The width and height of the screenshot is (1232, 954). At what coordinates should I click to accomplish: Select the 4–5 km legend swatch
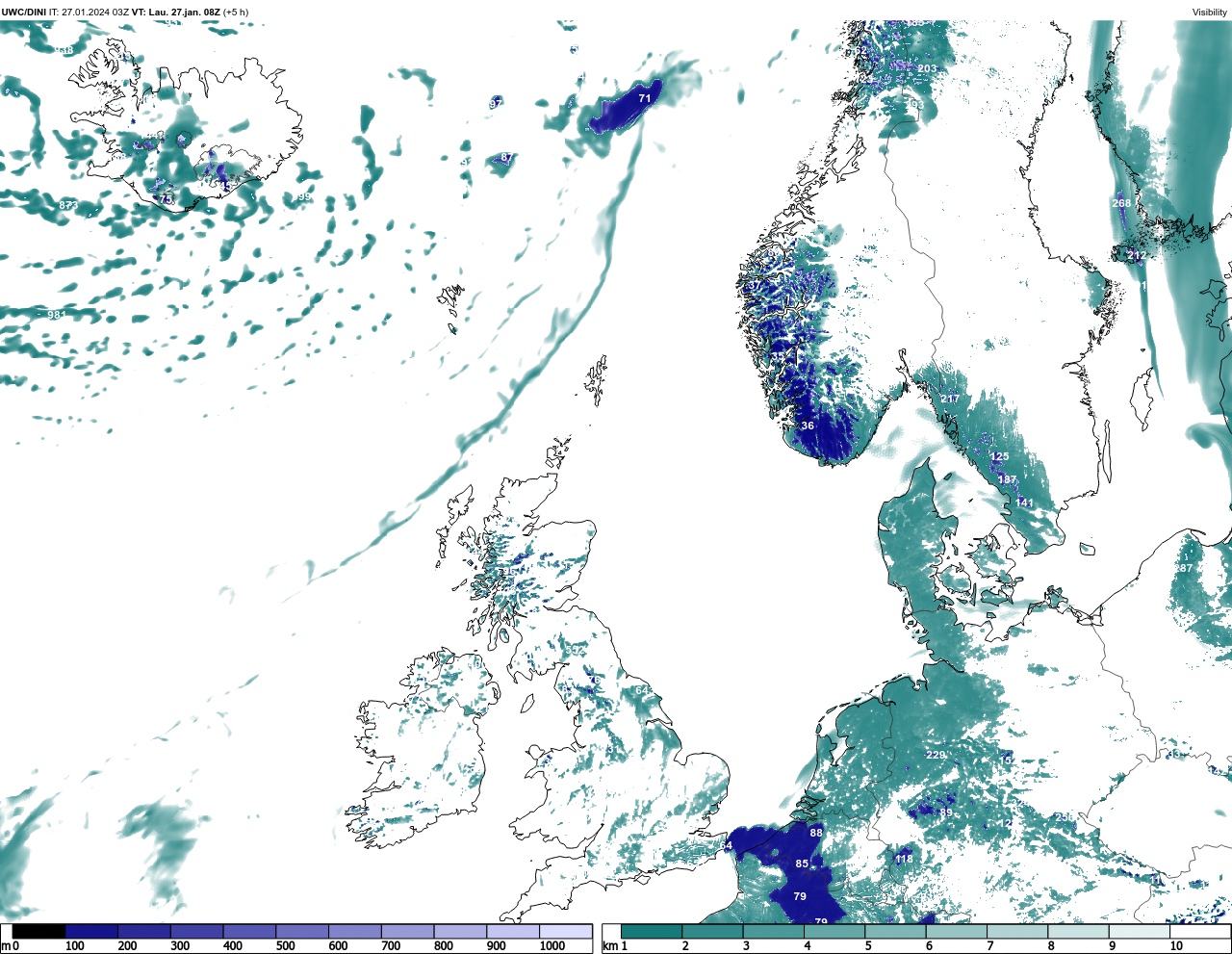click(834, 931)
